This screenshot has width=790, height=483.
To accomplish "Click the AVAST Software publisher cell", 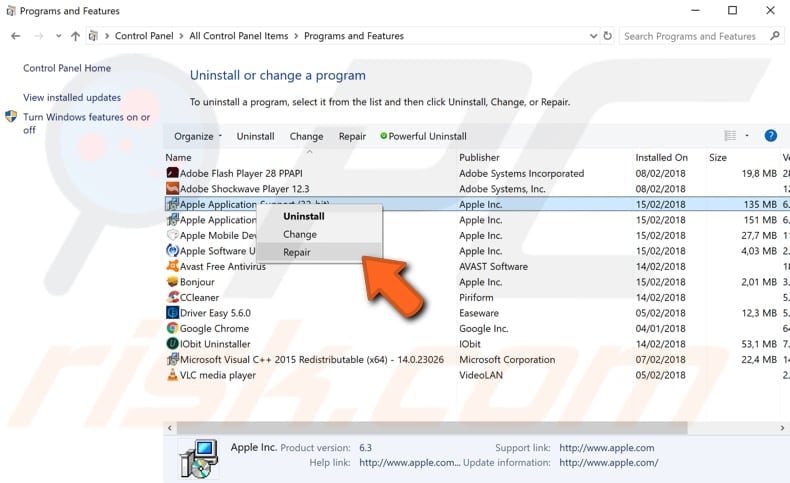I will tap(493, 266).
